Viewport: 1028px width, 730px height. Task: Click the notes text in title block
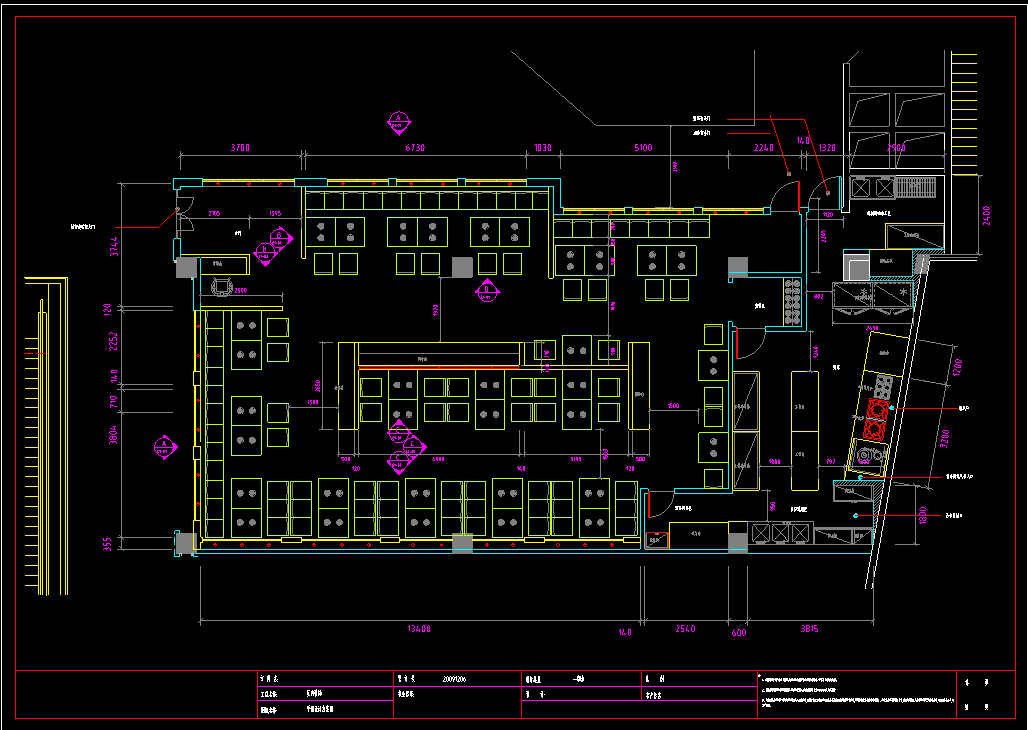[x=850, y=692]
